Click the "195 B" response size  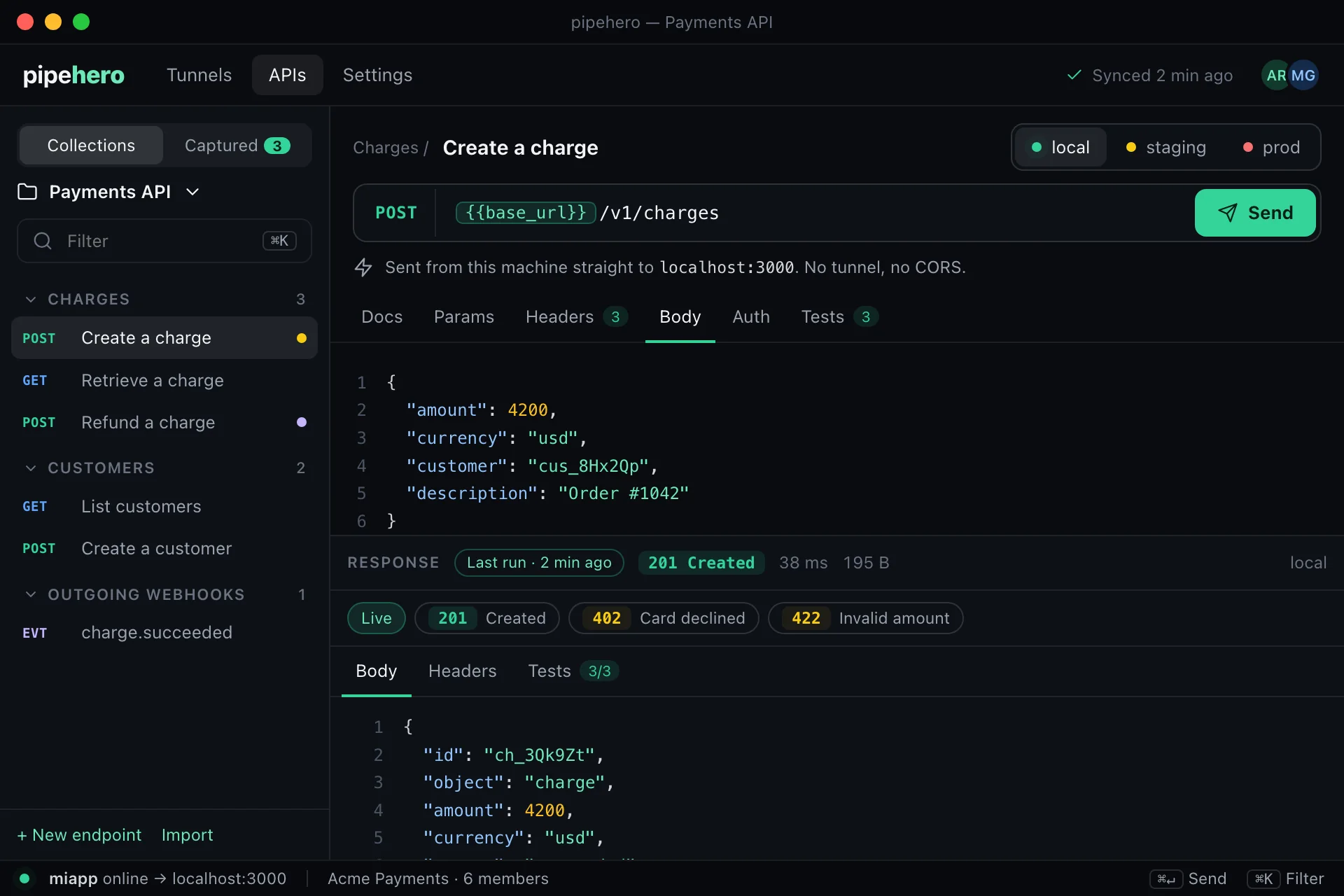coord(866,563)
